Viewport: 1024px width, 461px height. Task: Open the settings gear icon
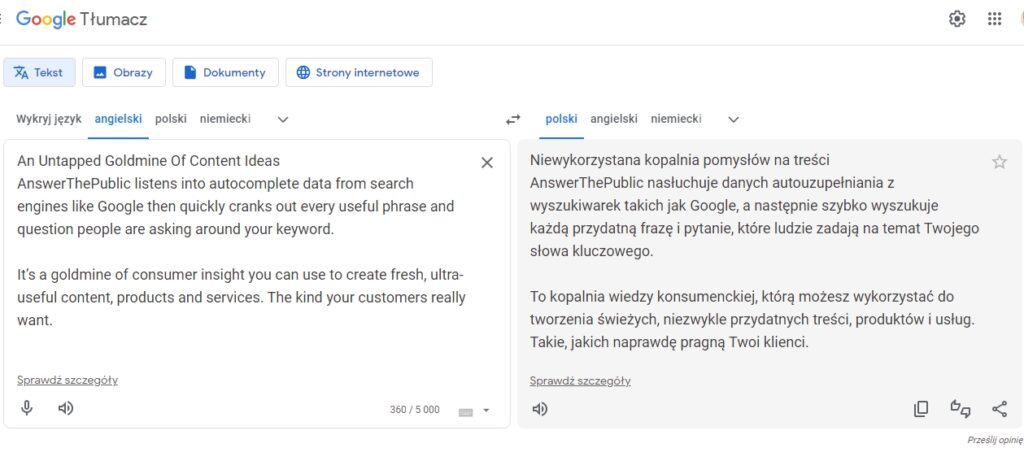click(957, 19)
